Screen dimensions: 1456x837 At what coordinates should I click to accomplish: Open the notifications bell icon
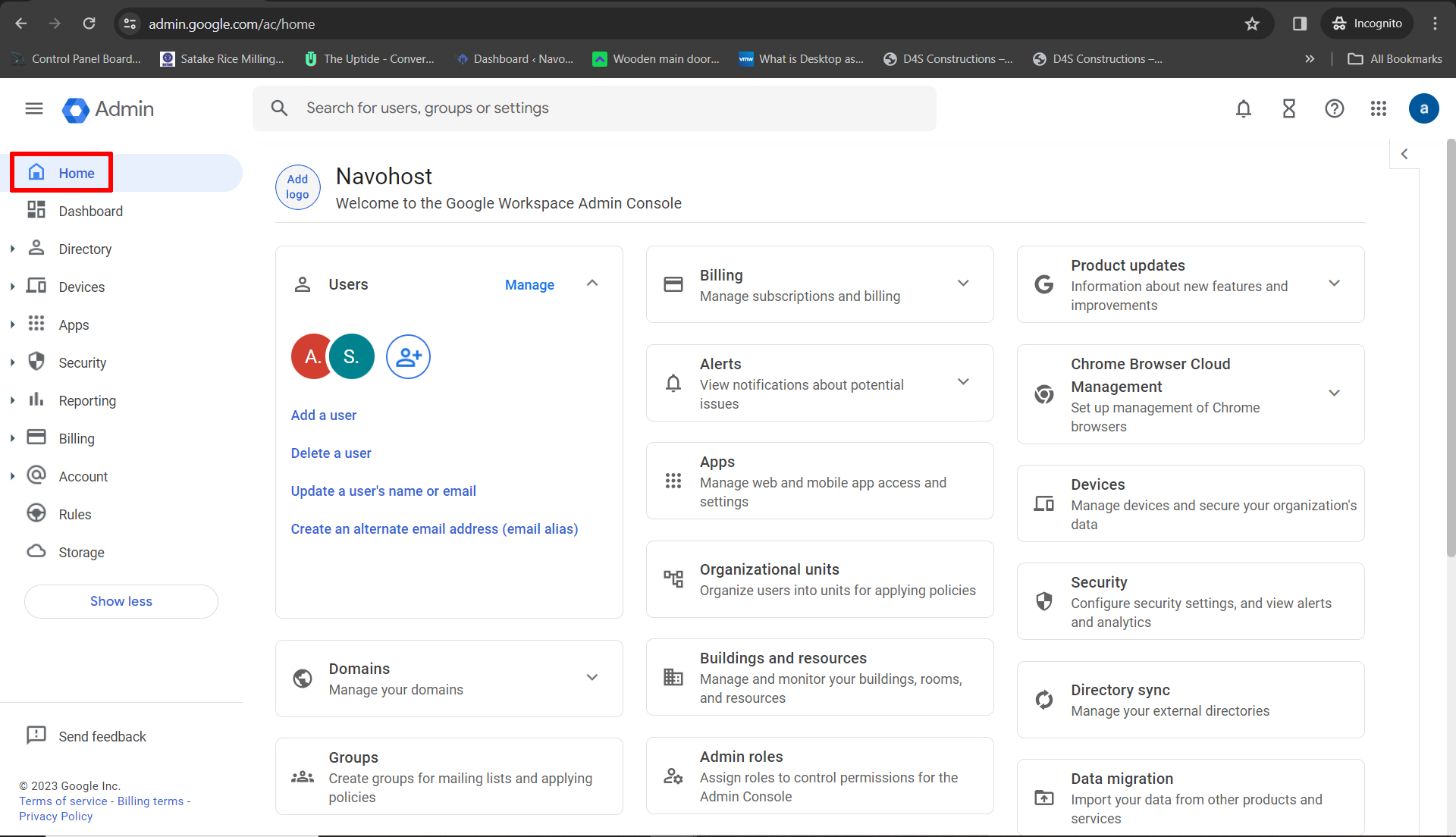1244,108
